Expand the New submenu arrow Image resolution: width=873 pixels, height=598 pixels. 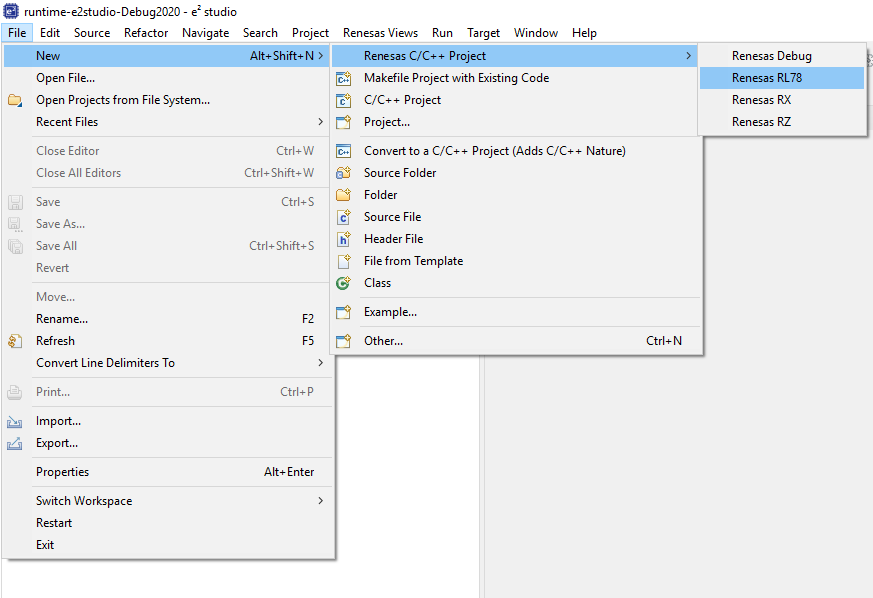(x=321, y=56)
